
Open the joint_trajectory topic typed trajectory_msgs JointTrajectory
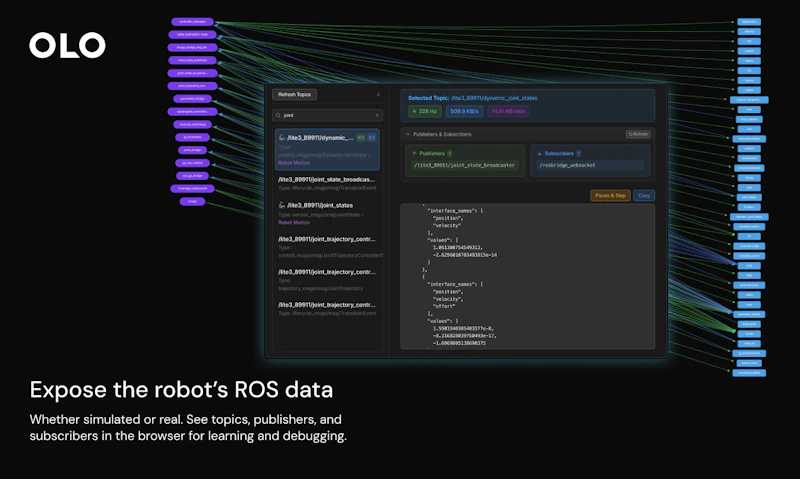coord(328,280)
